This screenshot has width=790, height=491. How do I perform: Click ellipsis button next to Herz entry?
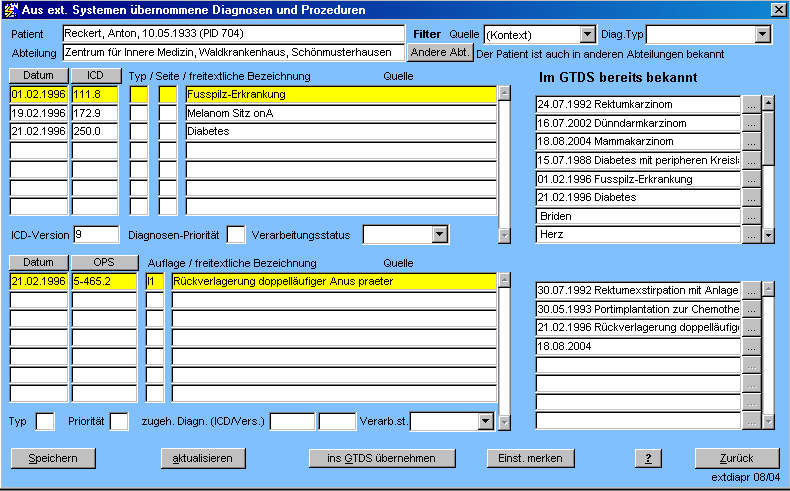click(751, 235)
